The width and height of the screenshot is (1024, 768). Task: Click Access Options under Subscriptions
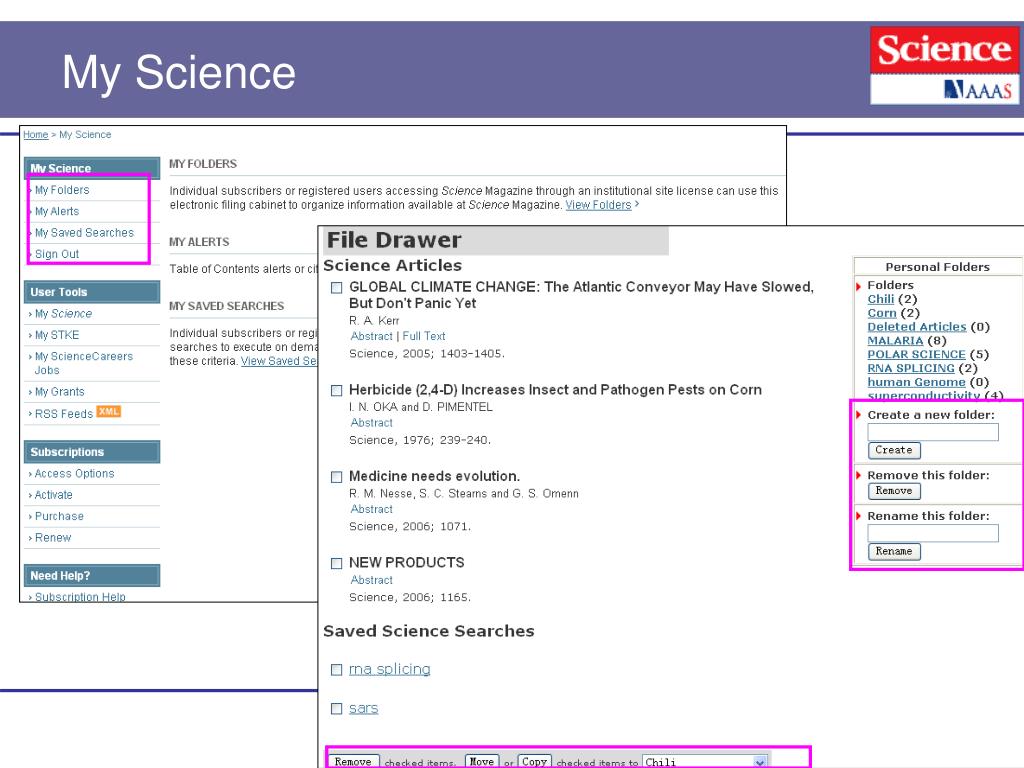point(74,473)
